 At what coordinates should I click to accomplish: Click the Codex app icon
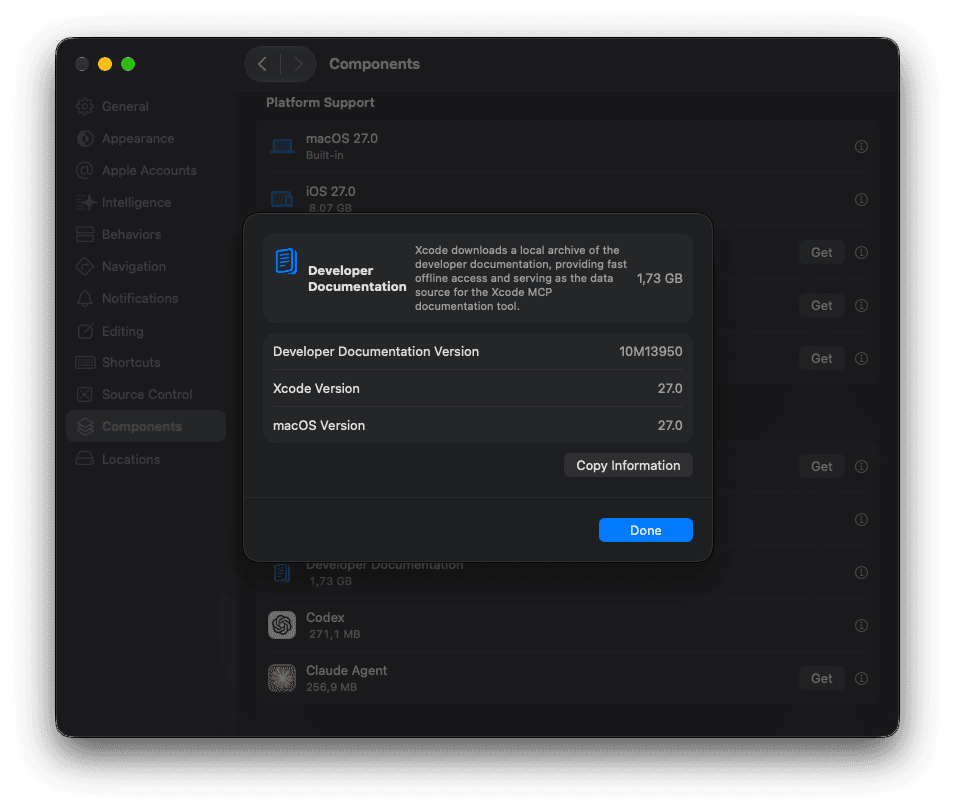point(282,625)
